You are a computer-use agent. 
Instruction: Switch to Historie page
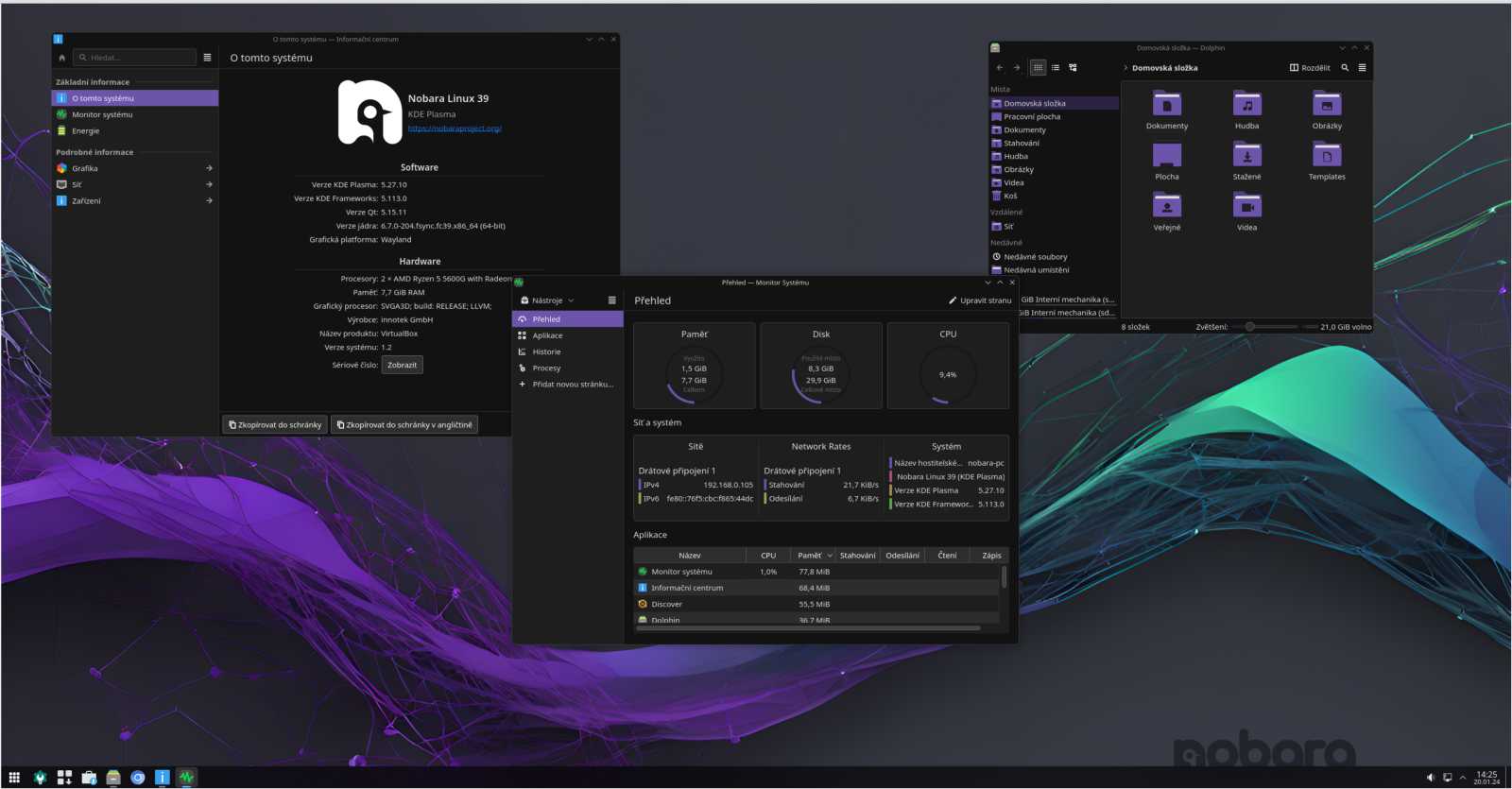pyautogui.click(x=568, y=352)
